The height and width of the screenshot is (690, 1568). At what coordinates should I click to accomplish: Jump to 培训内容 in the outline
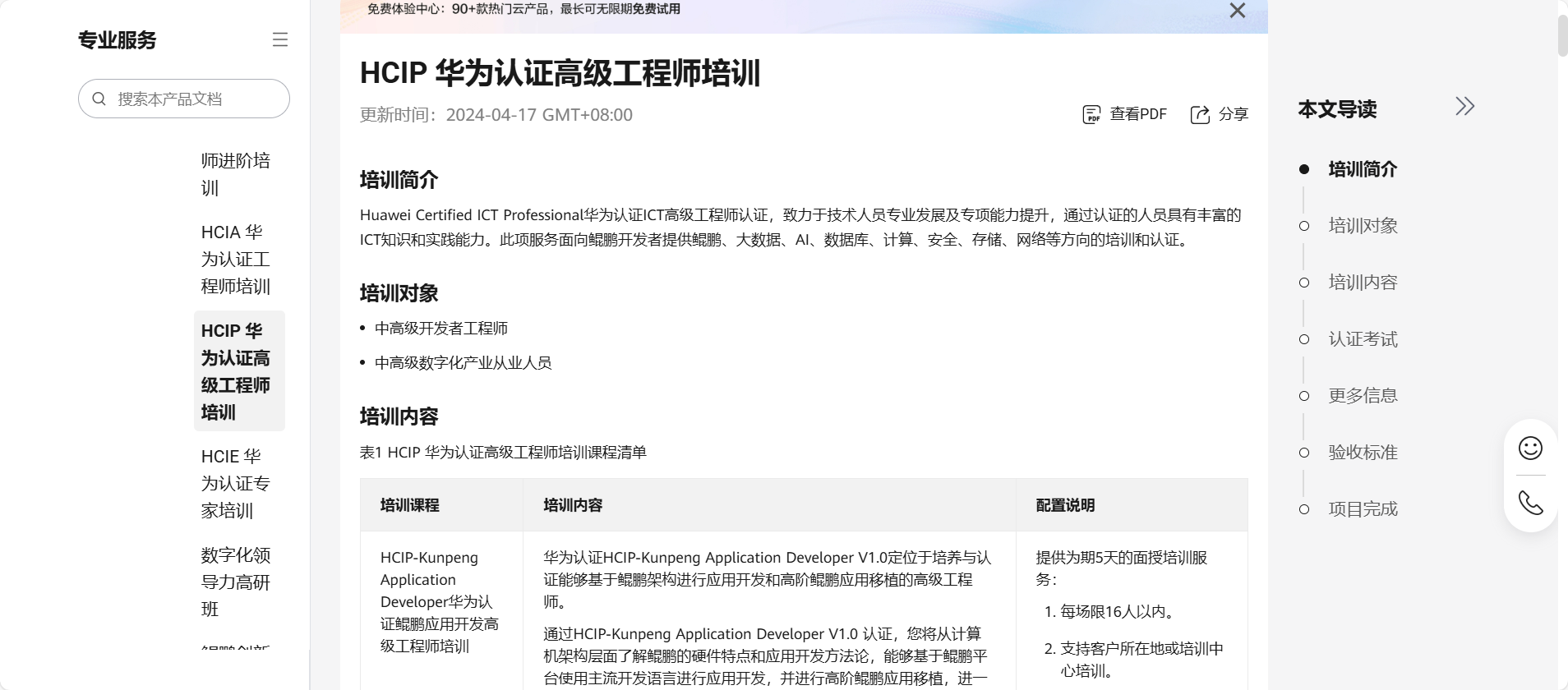click(x=1363, y=283)
